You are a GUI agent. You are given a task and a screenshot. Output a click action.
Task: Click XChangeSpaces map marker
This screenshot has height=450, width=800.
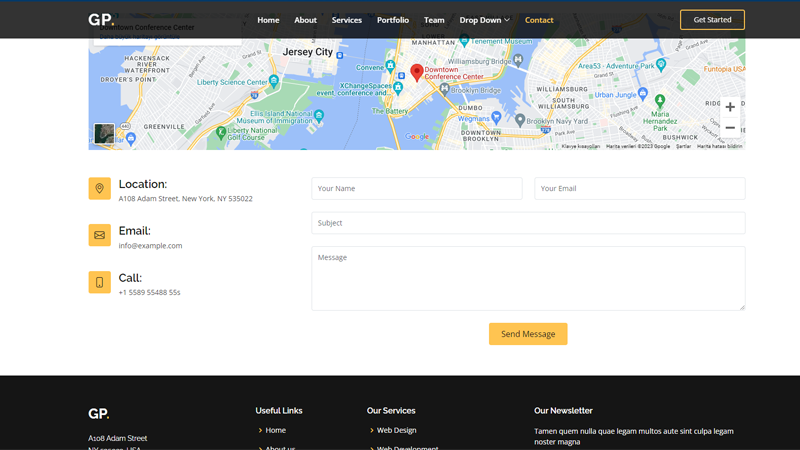point(398,87)
